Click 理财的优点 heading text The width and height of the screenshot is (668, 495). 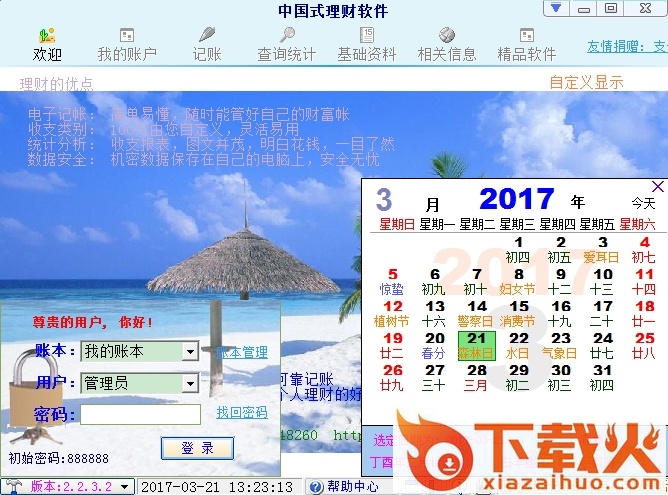56,84
